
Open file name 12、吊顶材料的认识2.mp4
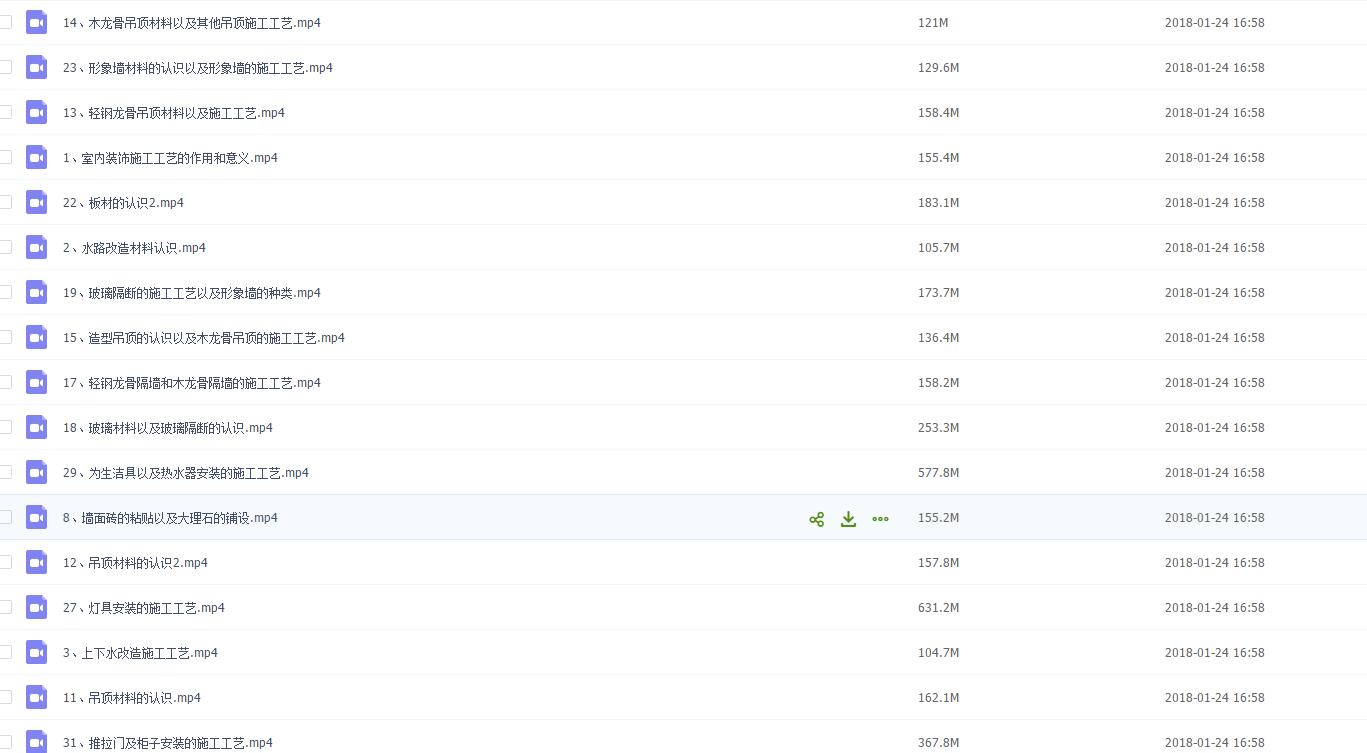pos(135,562)
